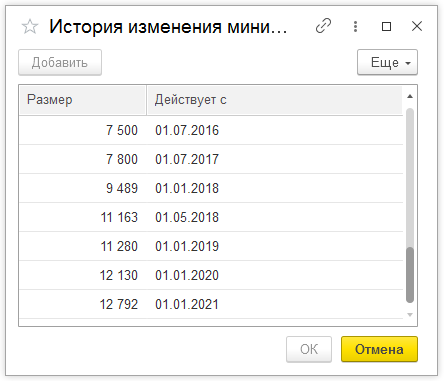Click the Добавить button
444x381 pixels.
tap(60, 62)
